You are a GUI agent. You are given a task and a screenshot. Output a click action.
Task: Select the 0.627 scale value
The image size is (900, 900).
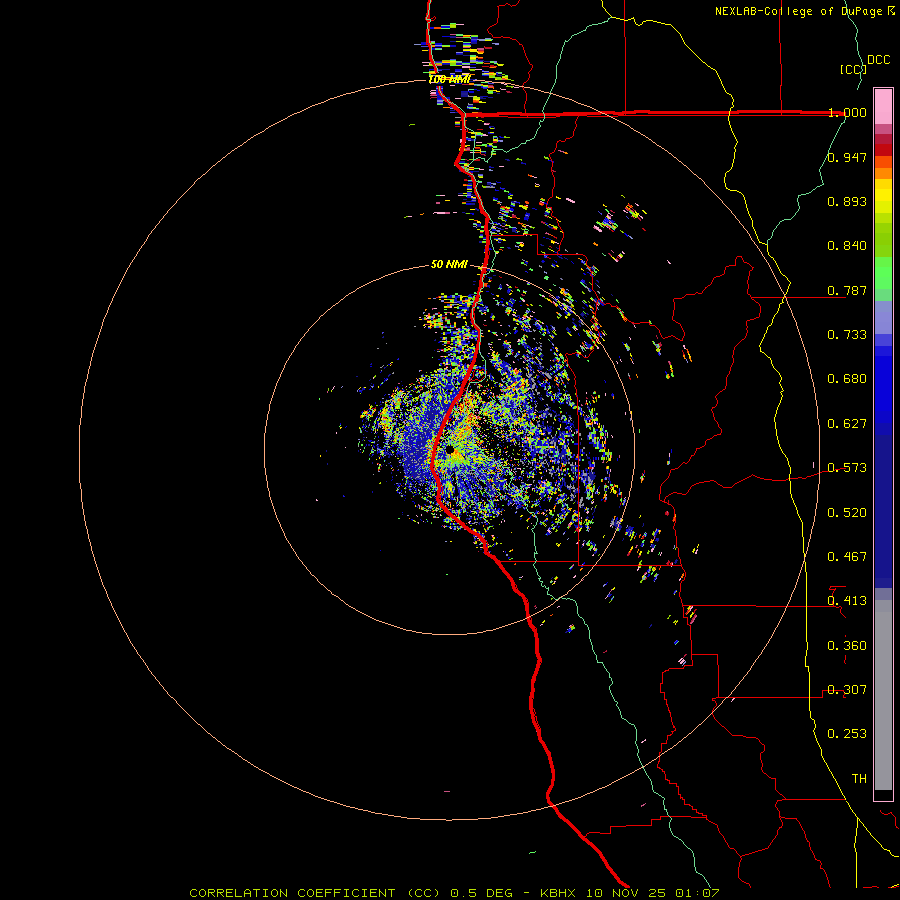(847, 424)
